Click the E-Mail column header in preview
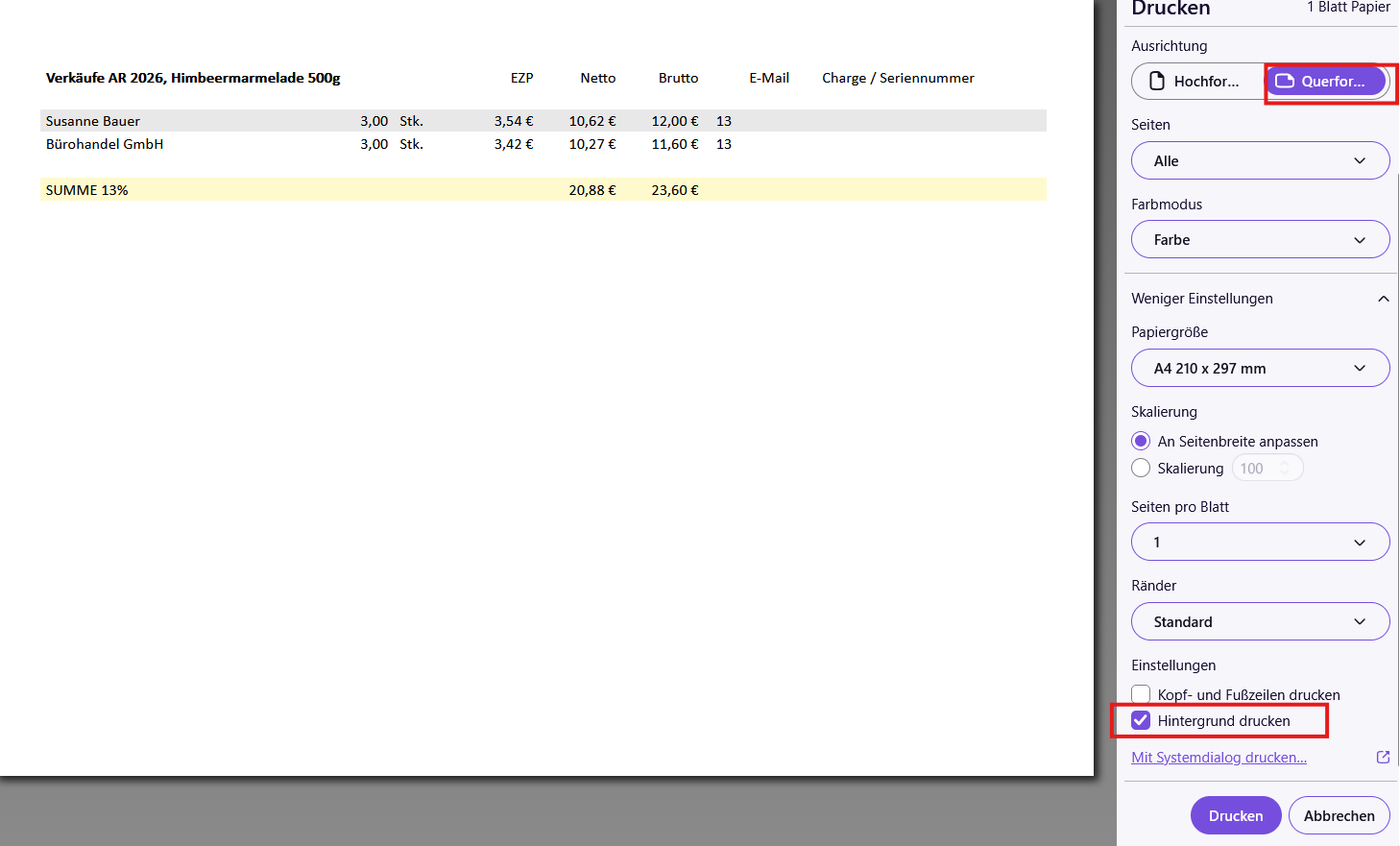Viewport: 1400px width, 846px height. 769,78
